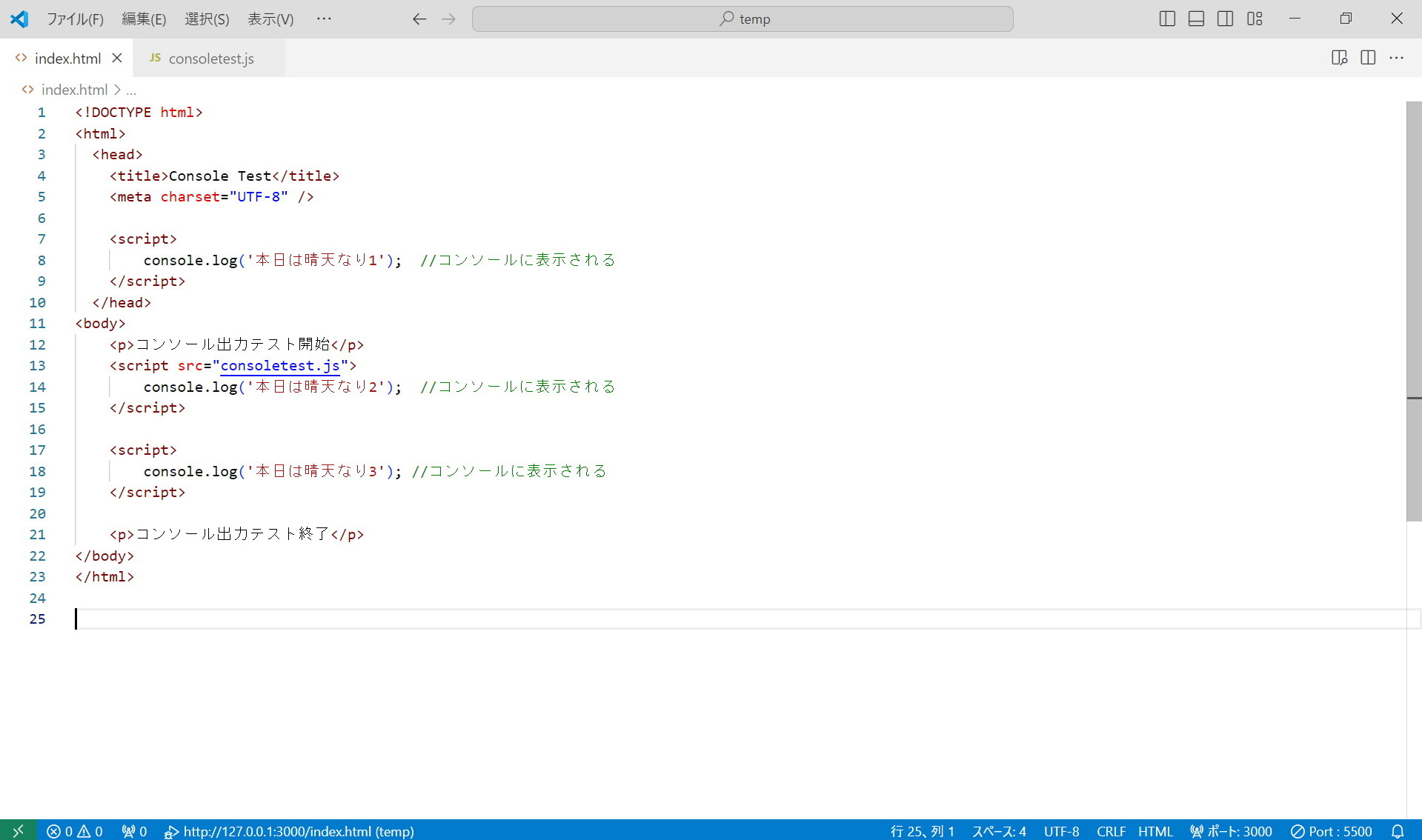Click 行 25, 列 1 to go to a line
Viewport: 1422px width, 840px height.
coord(922,831)
